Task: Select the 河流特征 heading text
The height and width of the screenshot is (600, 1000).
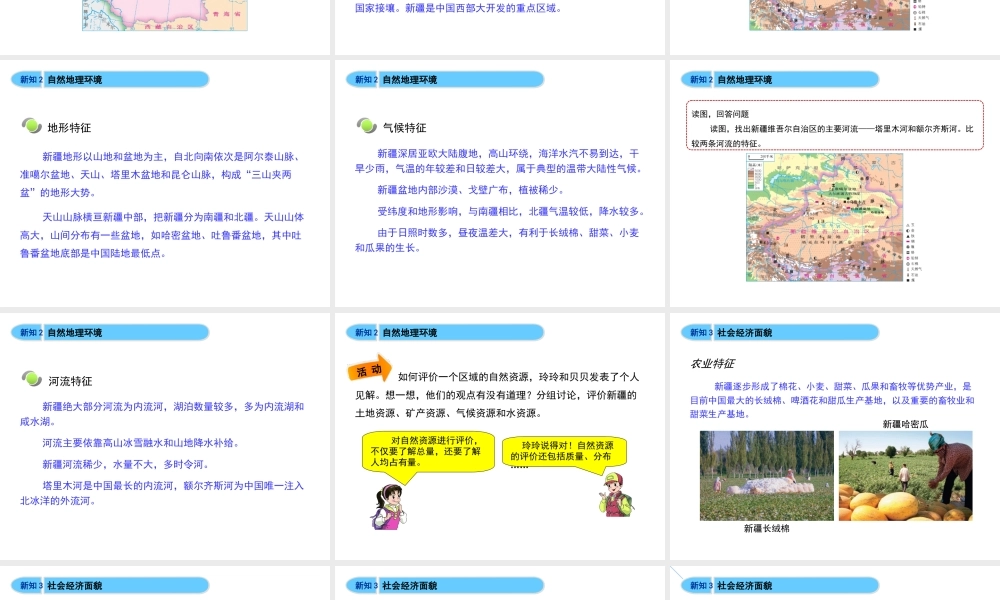Action: 70,381
